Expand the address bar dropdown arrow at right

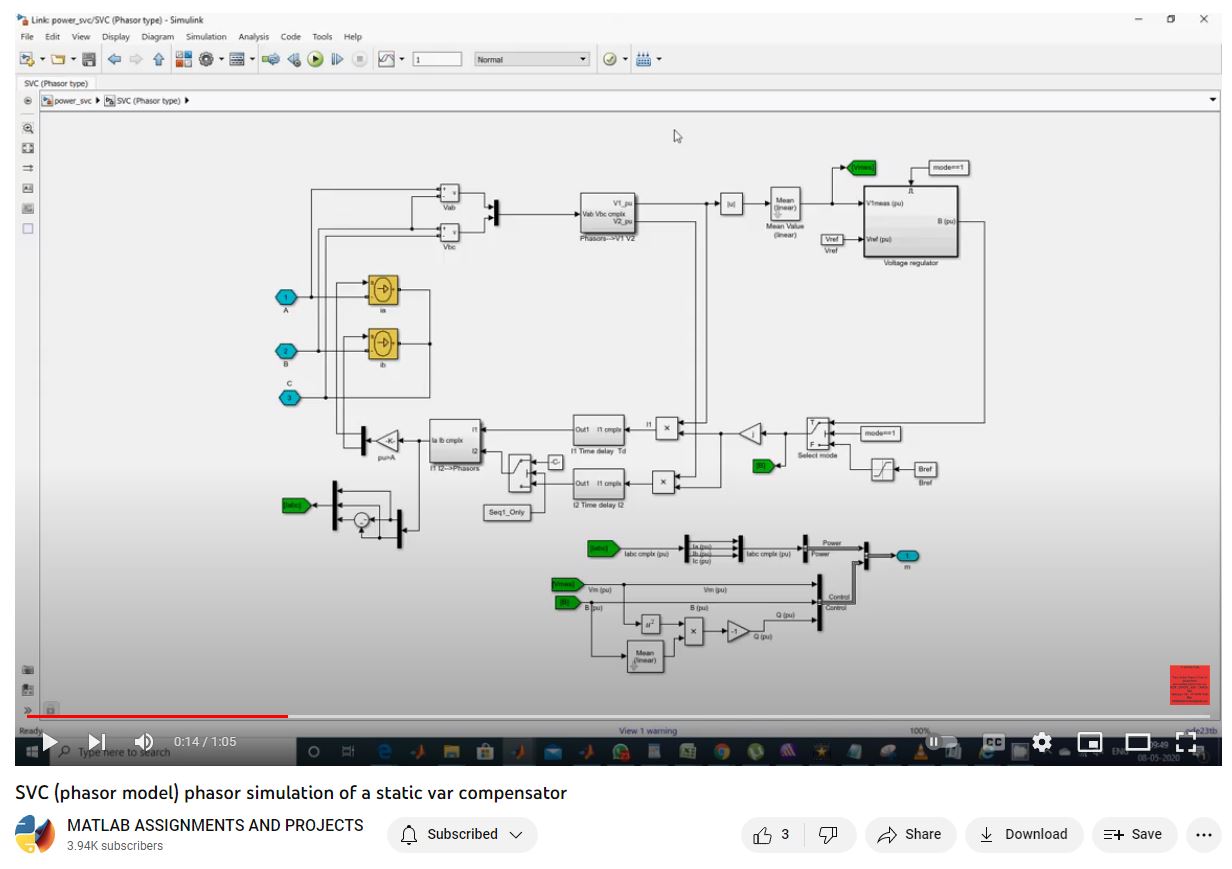(x=1213, y=100)
